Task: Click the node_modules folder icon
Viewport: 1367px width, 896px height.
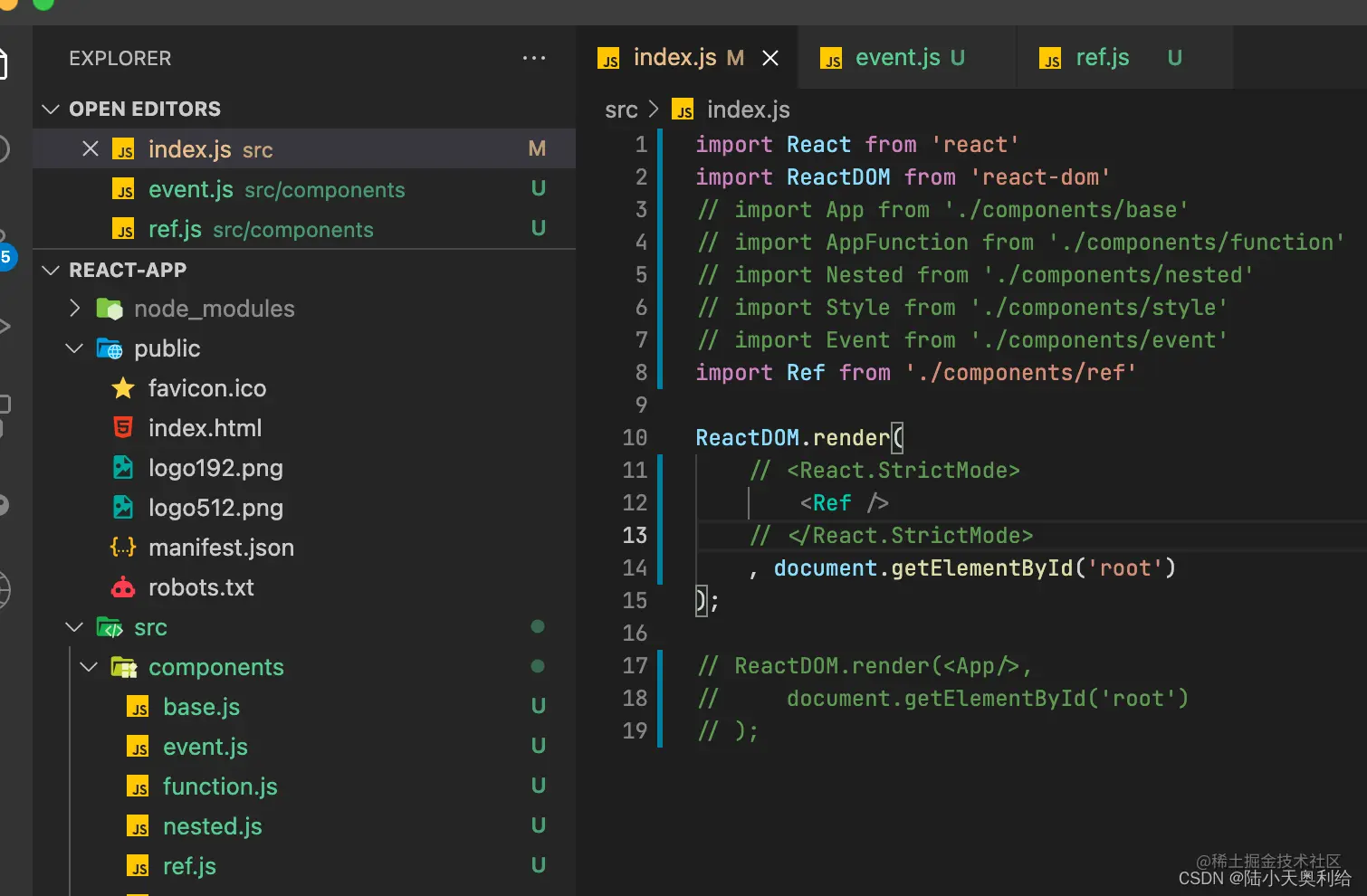Action: coord(110,309)
